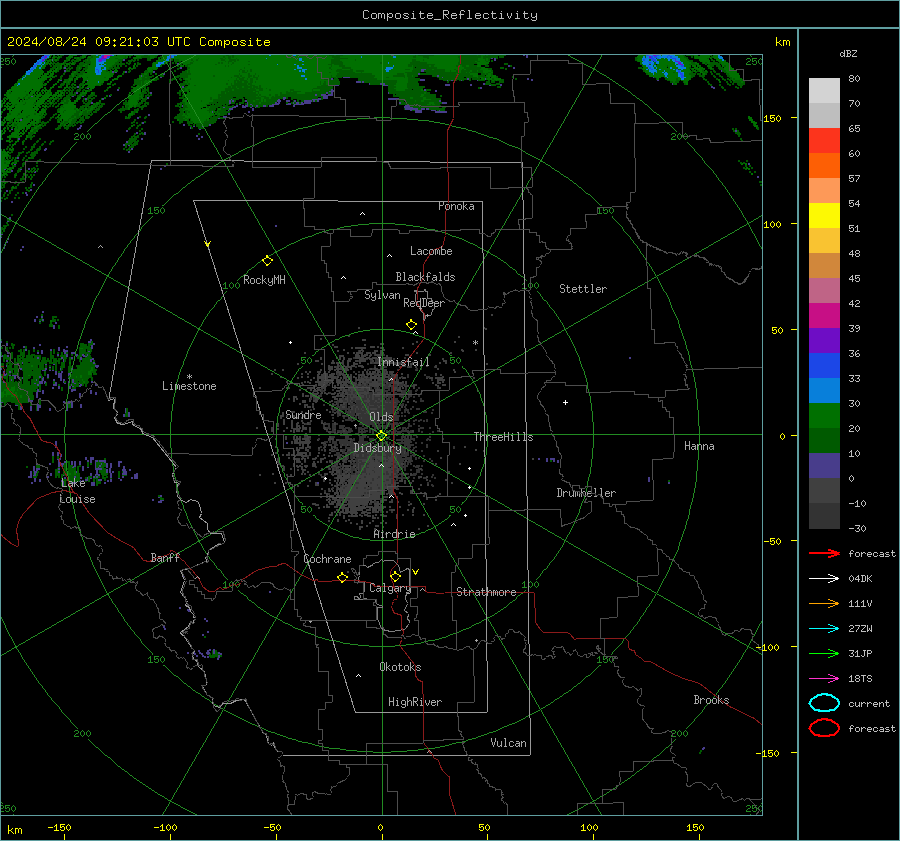Click the Ponoka city label
900x841 pixels.
[456, 206]
